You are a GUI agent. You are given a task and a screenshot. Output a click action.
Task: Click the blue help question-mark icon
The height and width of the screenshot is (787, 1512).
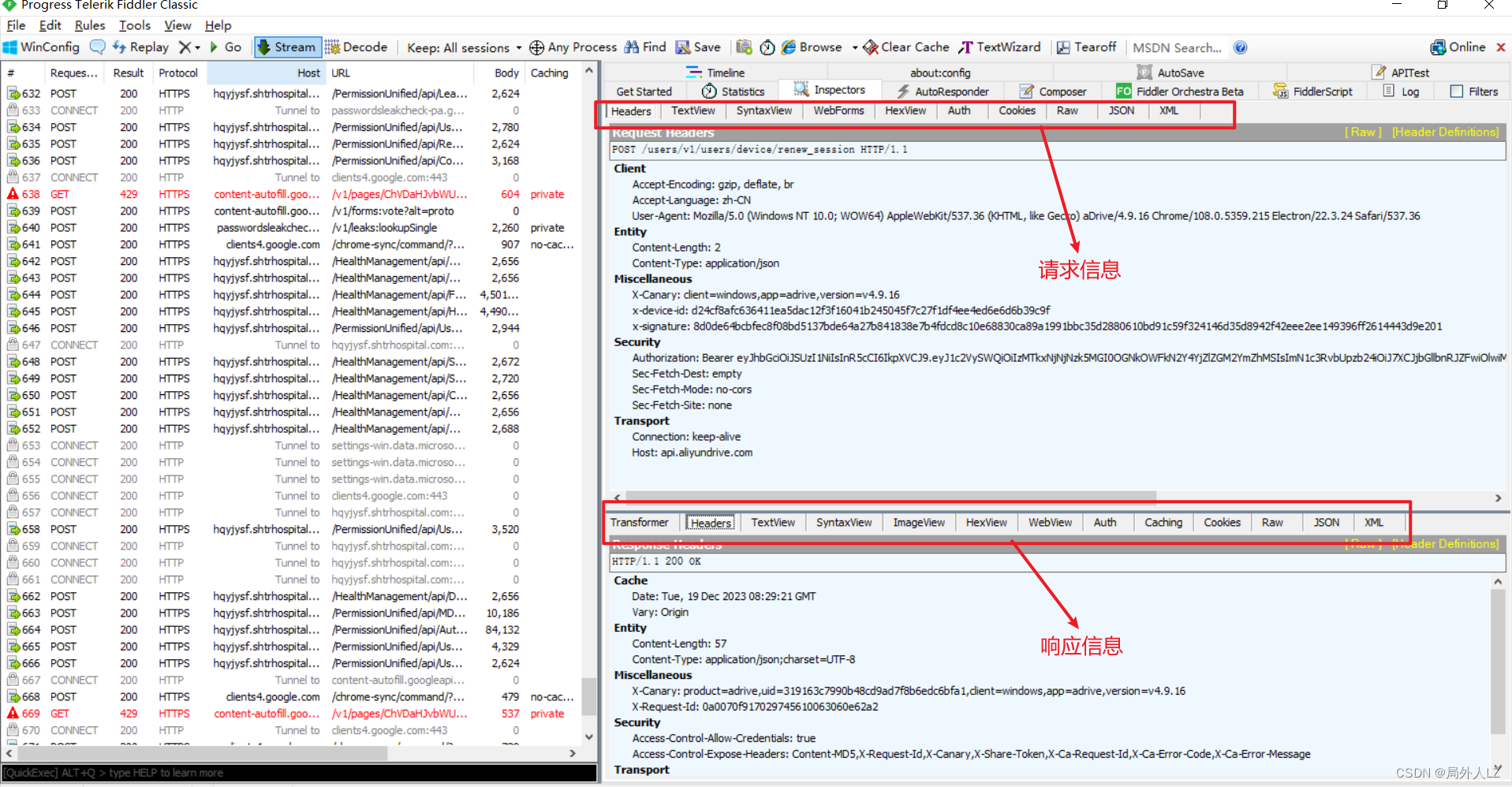point(1241,47)
